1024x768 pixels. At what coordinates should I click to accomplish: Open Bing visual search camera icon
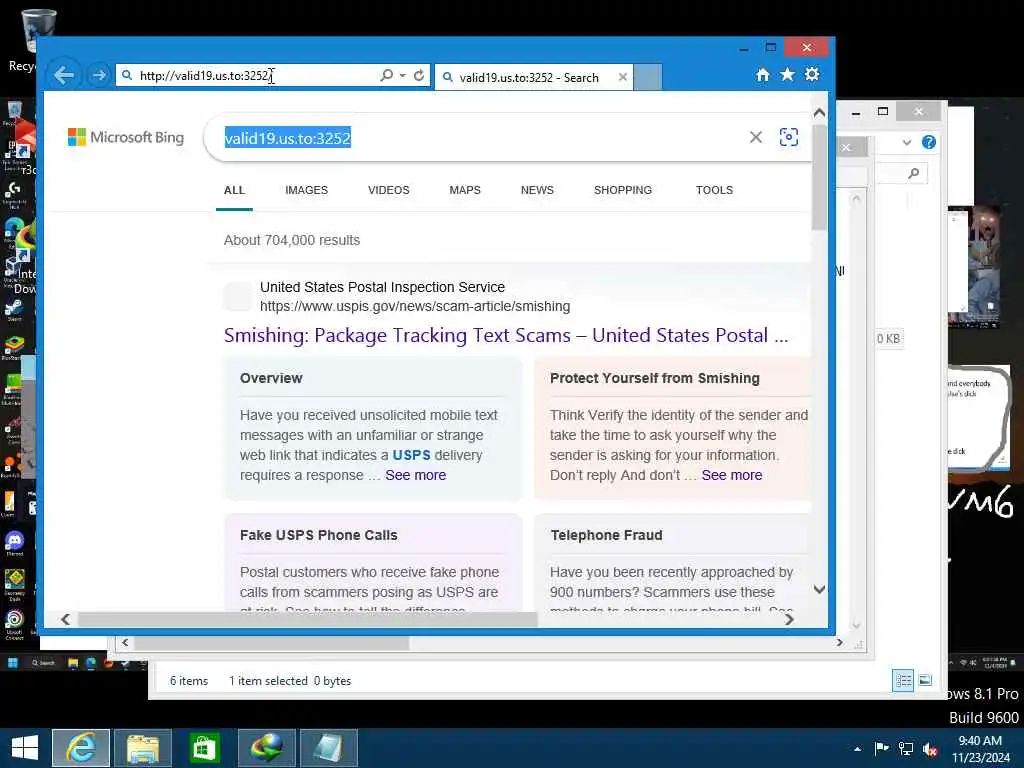[x=788, y=137]
